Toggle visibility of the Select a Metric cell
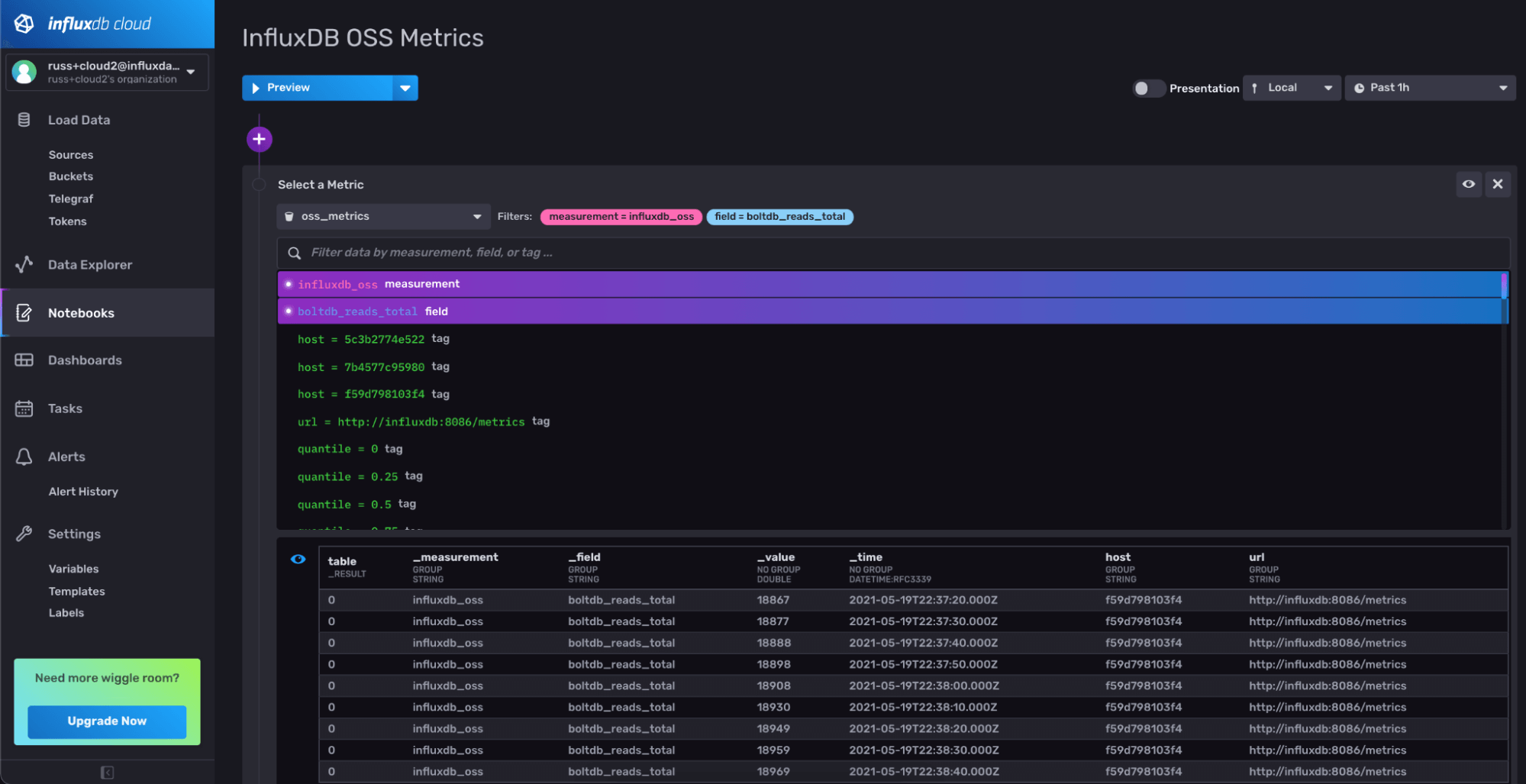The image size is (1526, 784). [1468, 184]
